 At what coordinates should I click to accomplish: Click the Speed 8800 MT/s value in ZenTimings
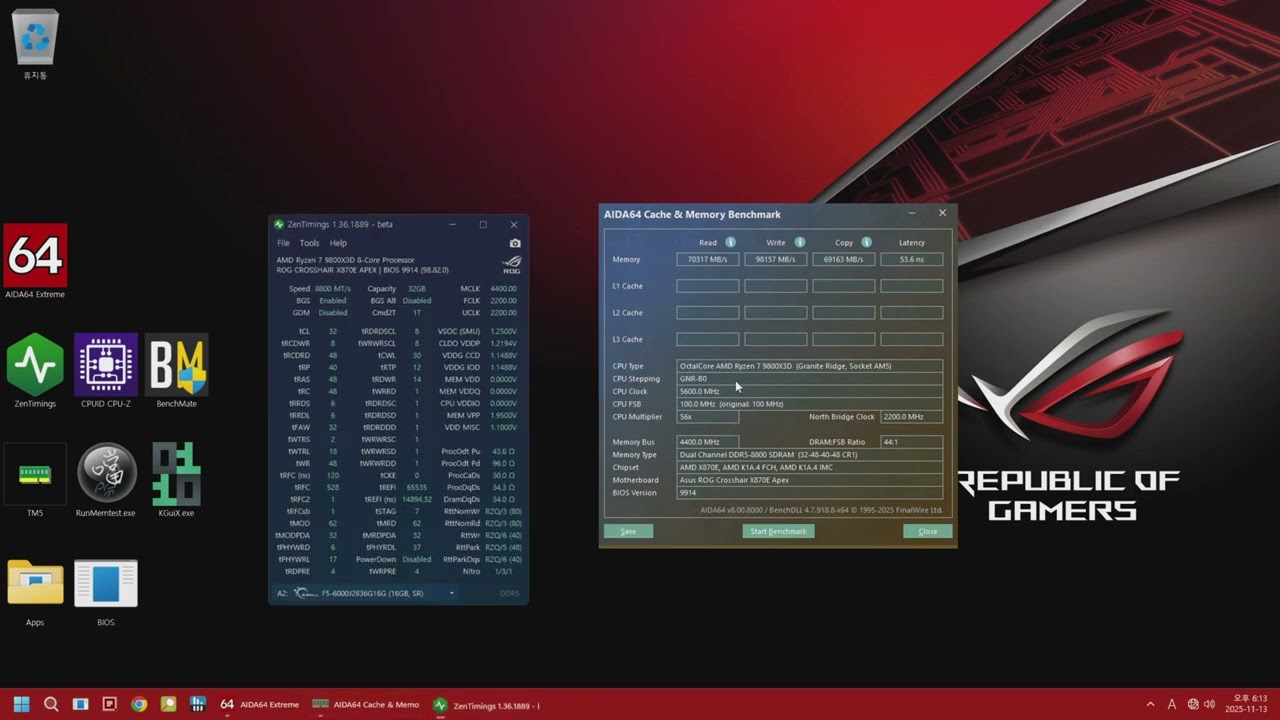[333, 288]
